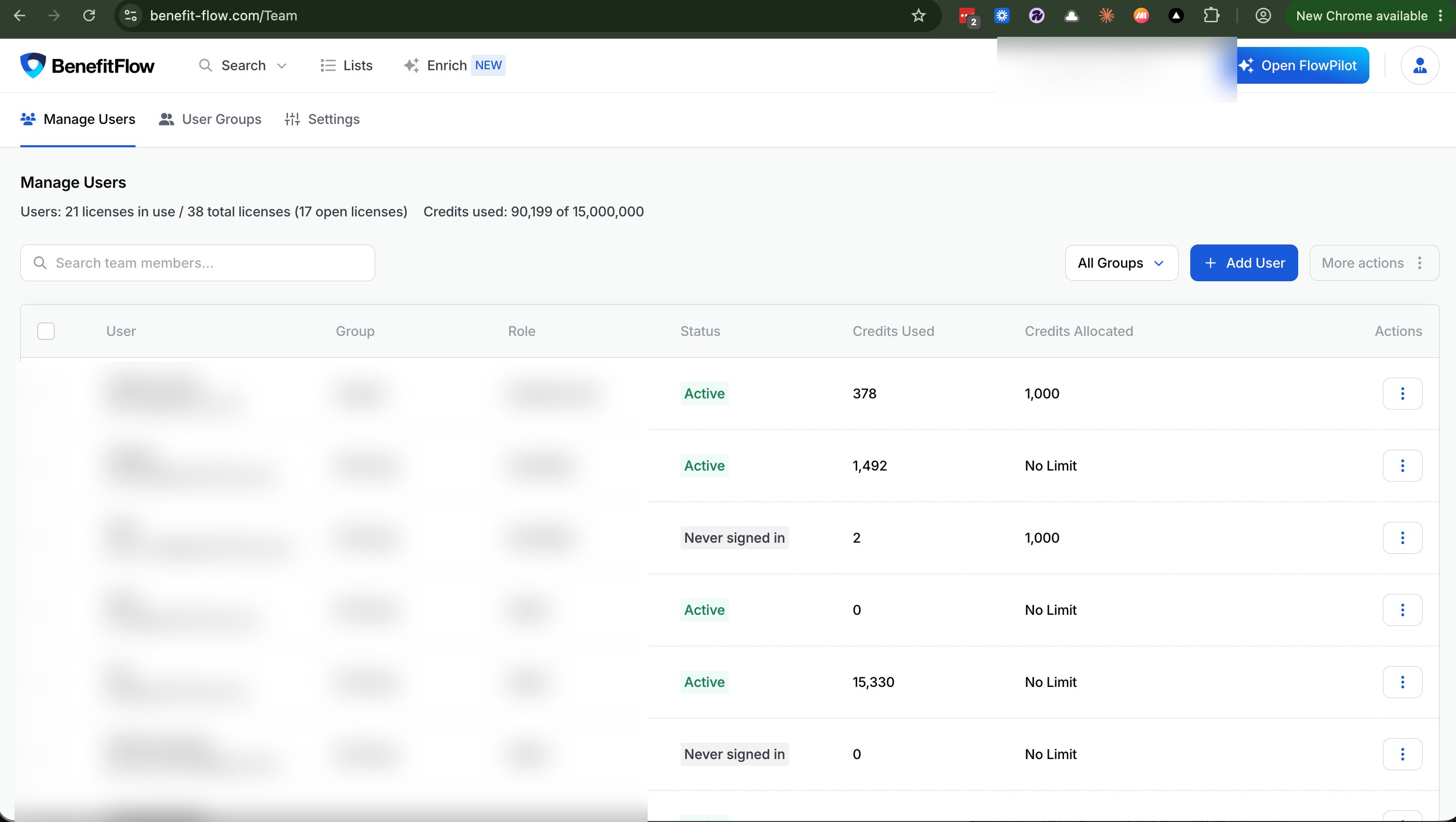Click the Active badge in the 378 row

704,394
